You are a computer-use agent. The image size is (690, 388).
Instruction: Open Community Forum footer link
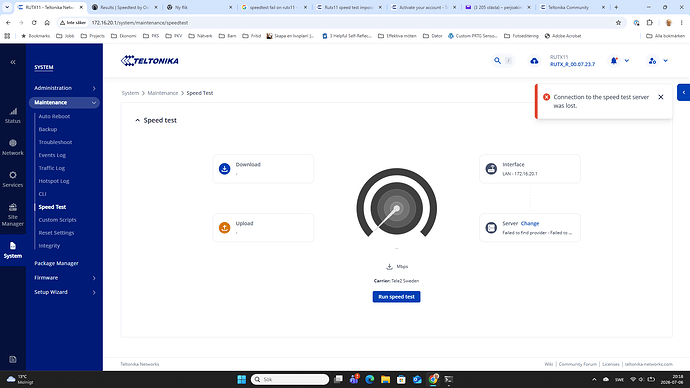577,364
